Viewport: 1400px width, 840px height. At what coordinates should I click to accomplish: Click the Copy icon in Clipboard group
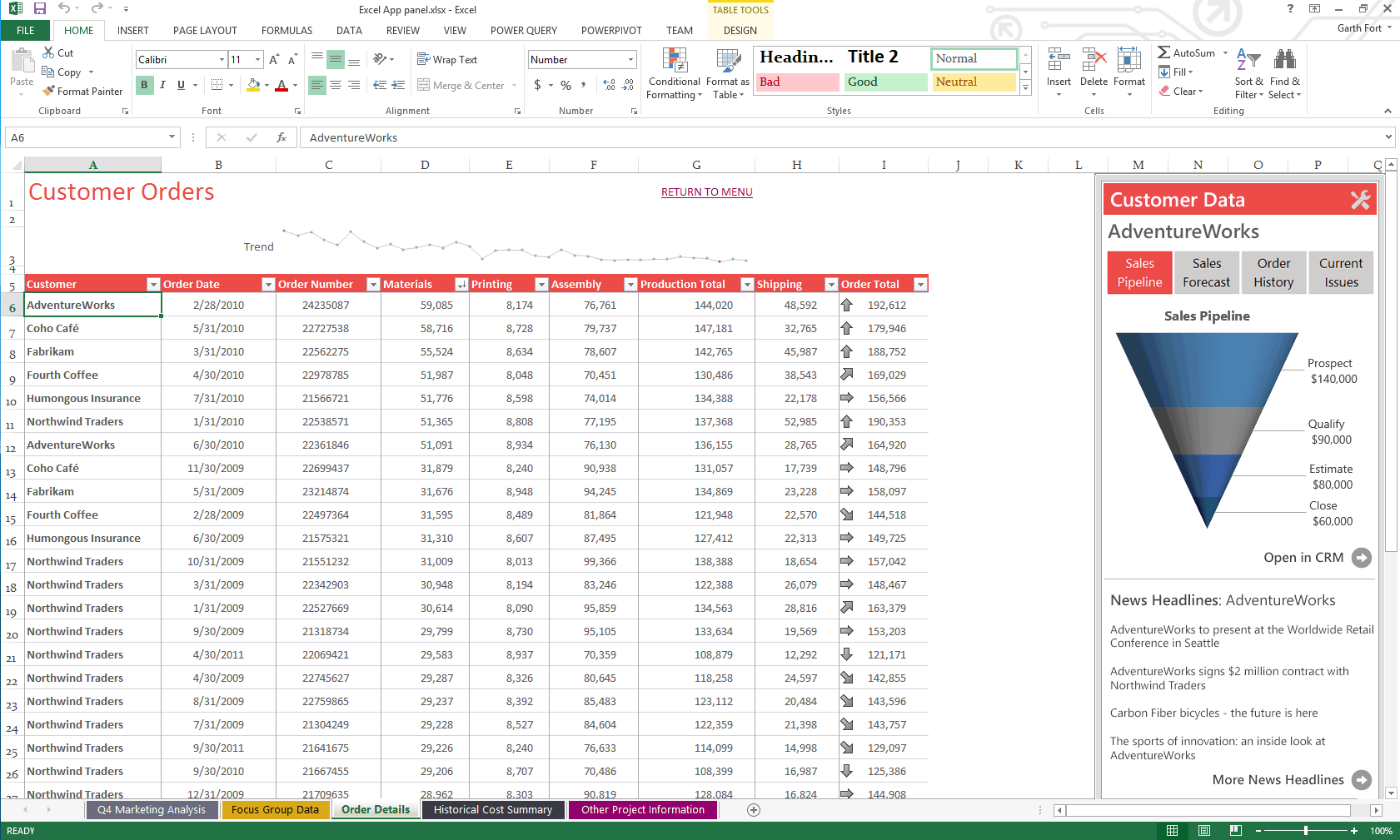tap(48, 72)
